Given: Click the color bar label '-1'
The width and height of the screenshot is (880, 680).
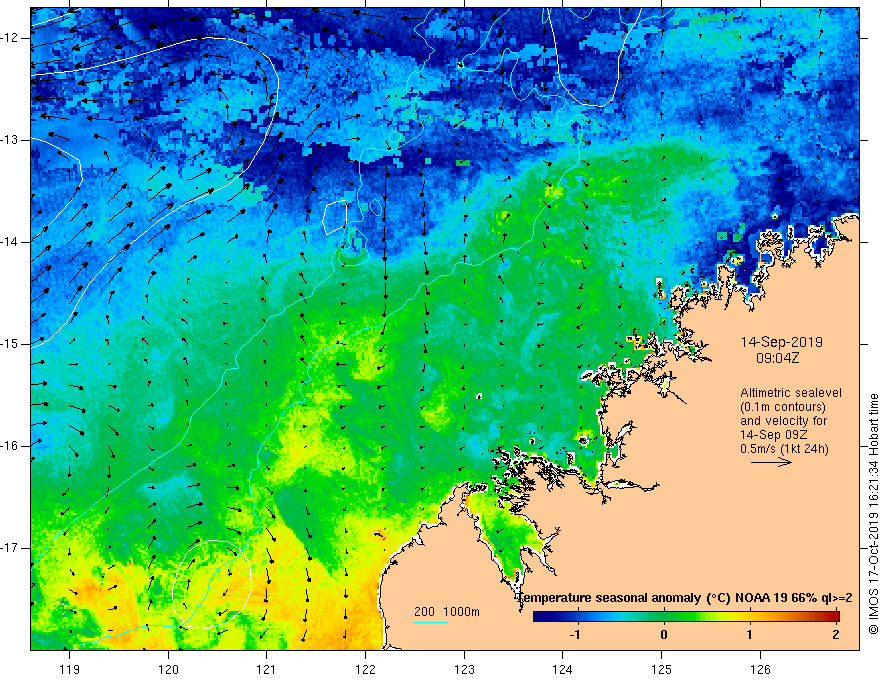Looking at the screenshot, I should click(x=575, y=635).
